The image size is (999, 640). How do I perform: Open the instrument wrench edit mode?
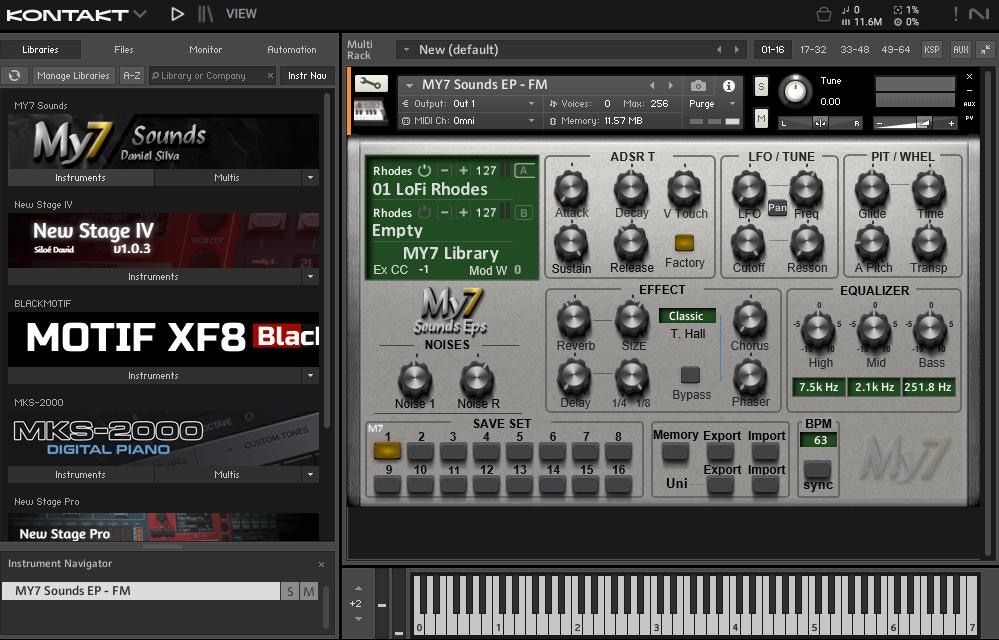click(371, 83)
